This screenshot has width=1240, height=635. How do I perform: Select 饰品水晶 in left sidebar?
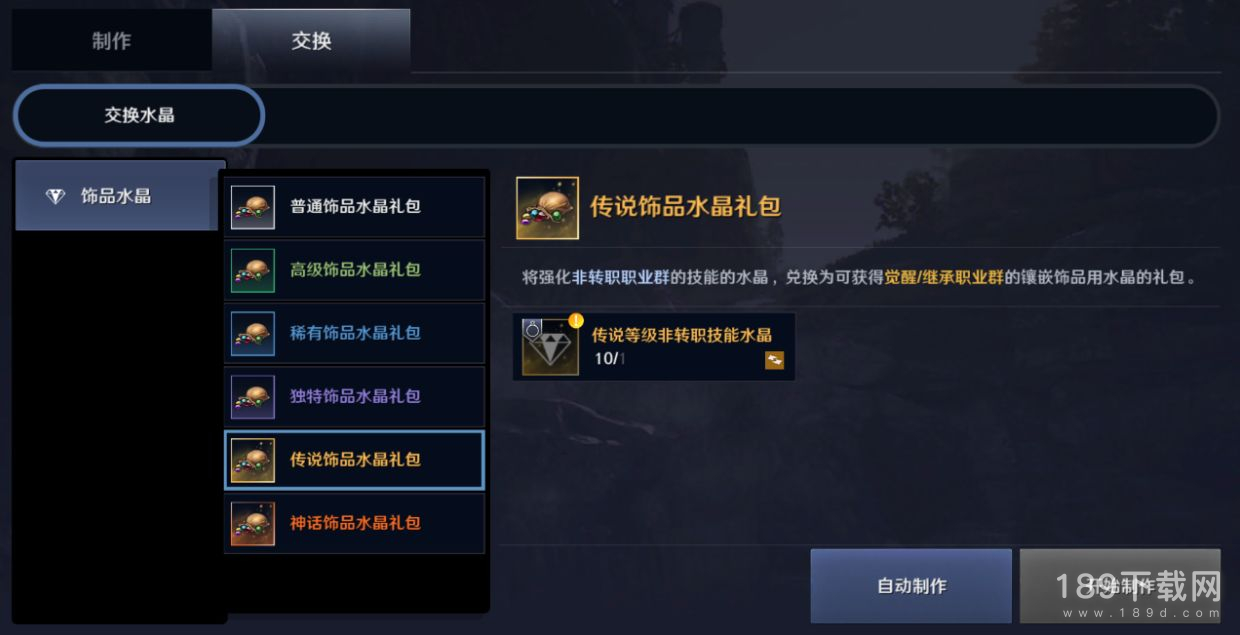pos(120,196)
